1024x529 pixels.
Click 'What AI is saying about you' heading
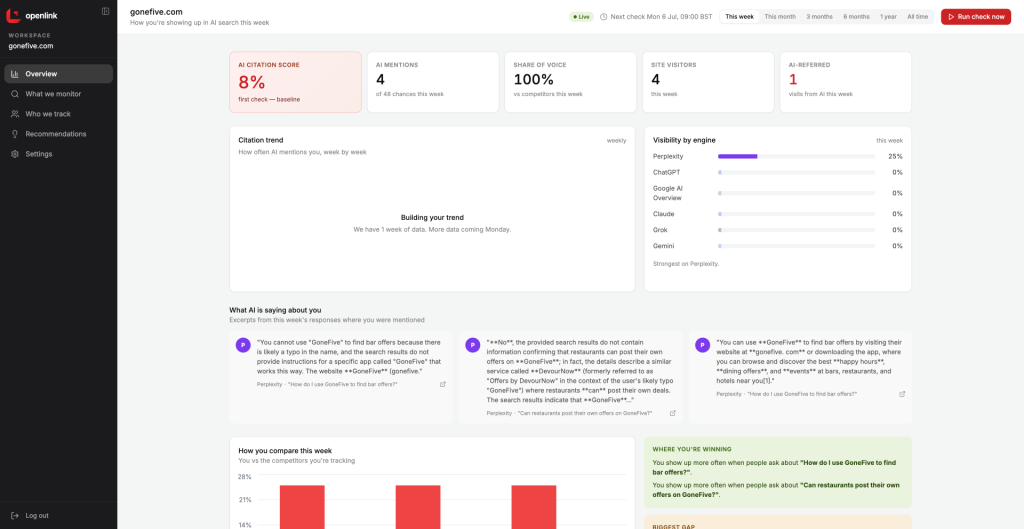pos(275,310)
